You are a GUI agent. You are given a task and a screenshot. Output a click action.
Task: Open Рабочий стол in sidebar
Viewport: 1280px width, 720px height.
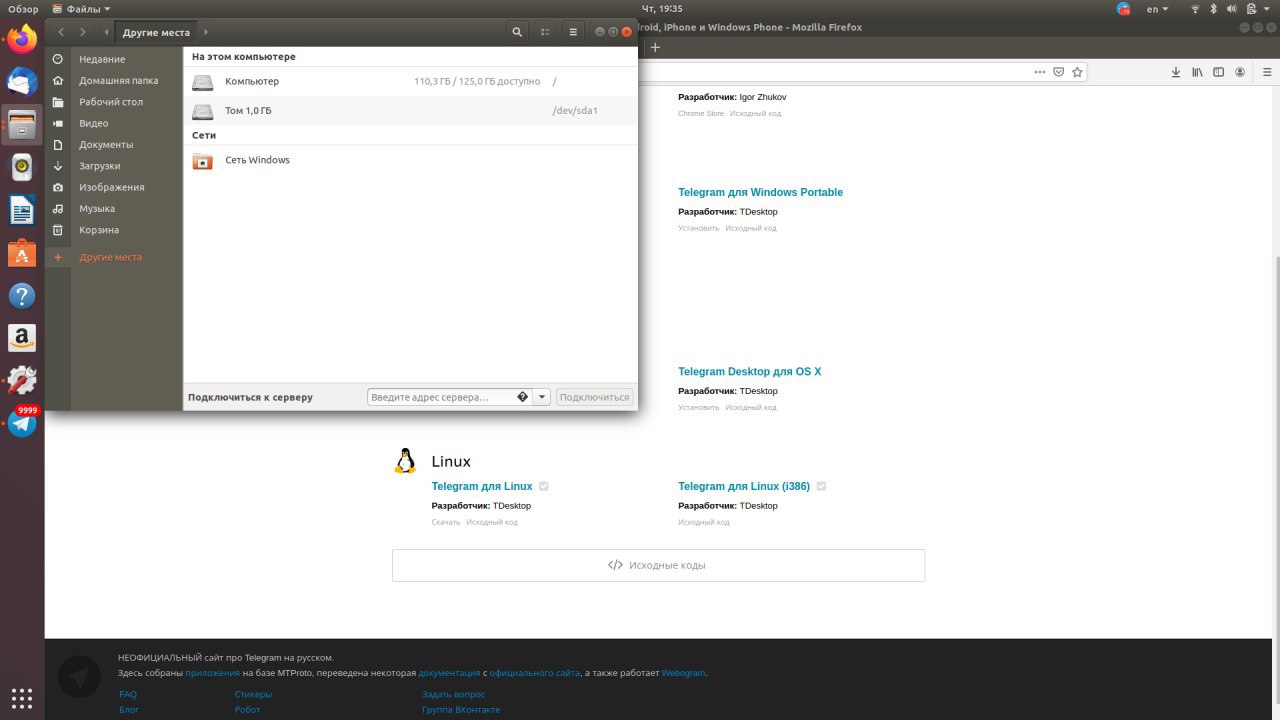point(114,102)
